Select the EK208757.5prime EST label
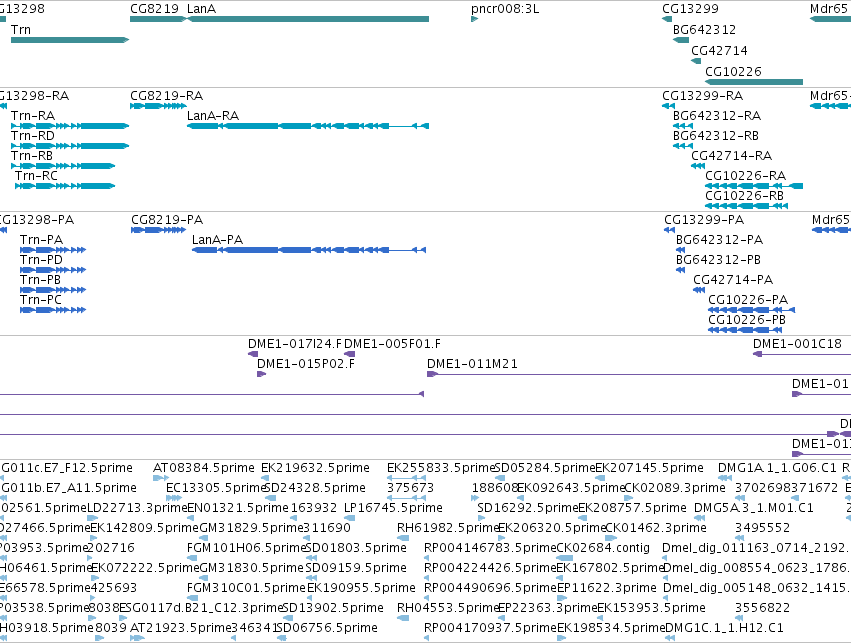 (632, 508)
